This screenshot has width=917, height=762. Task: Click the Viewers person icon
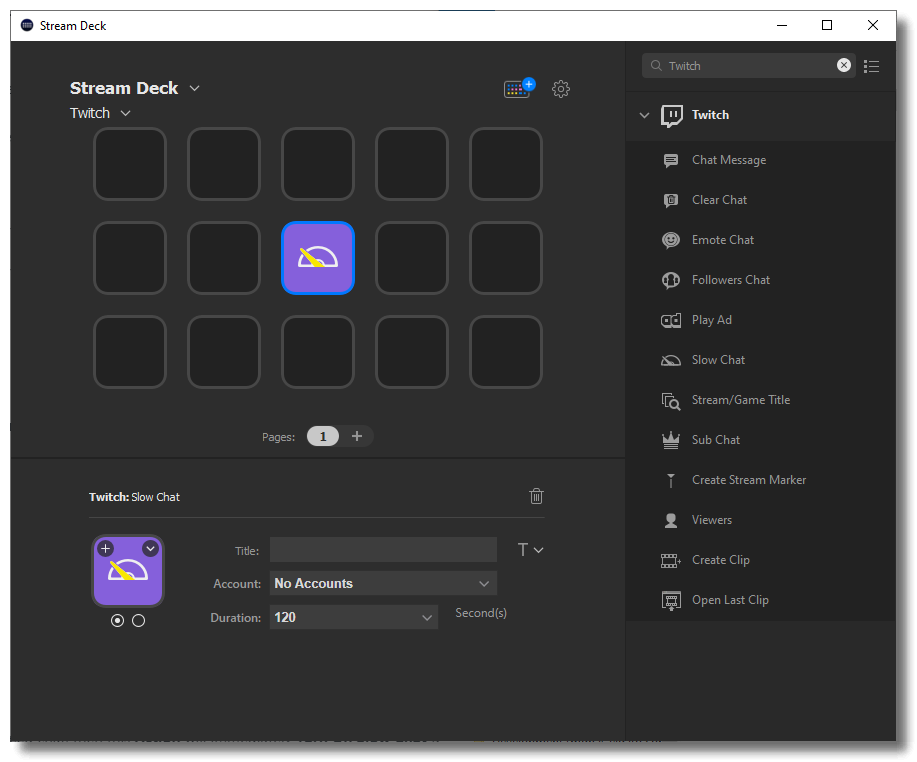(x=671, y=520)
